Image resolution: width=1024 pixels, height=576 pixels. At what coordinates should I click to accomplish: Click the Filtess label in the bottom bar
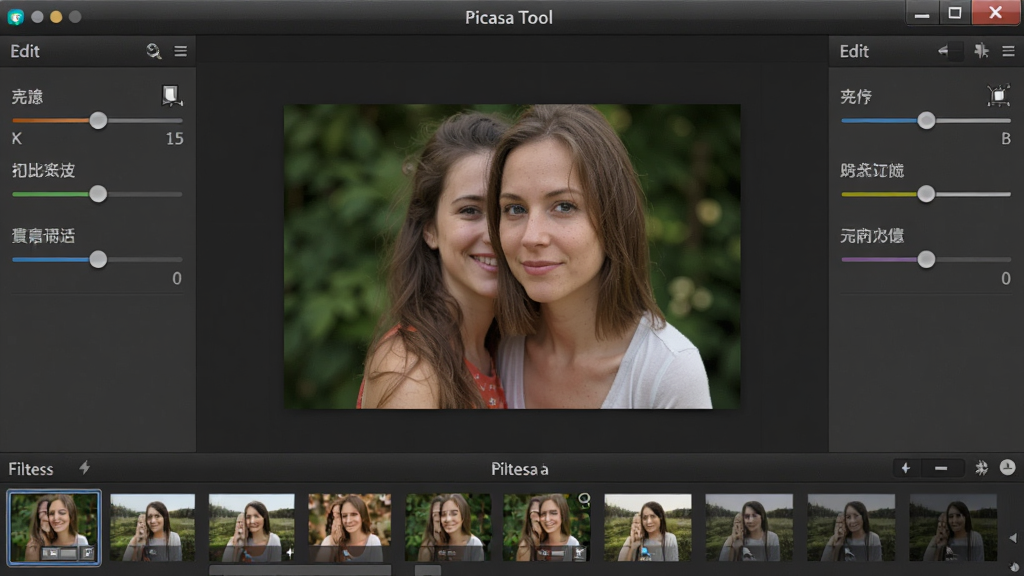31,469
